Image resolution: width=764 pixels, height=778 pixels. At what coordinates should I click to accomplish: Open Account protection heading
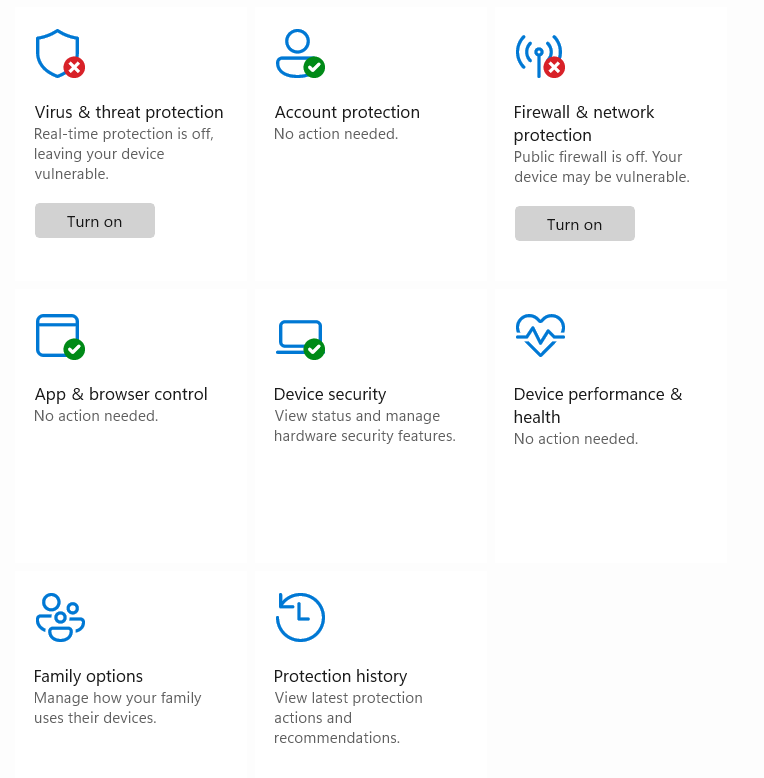pos(347,112)
